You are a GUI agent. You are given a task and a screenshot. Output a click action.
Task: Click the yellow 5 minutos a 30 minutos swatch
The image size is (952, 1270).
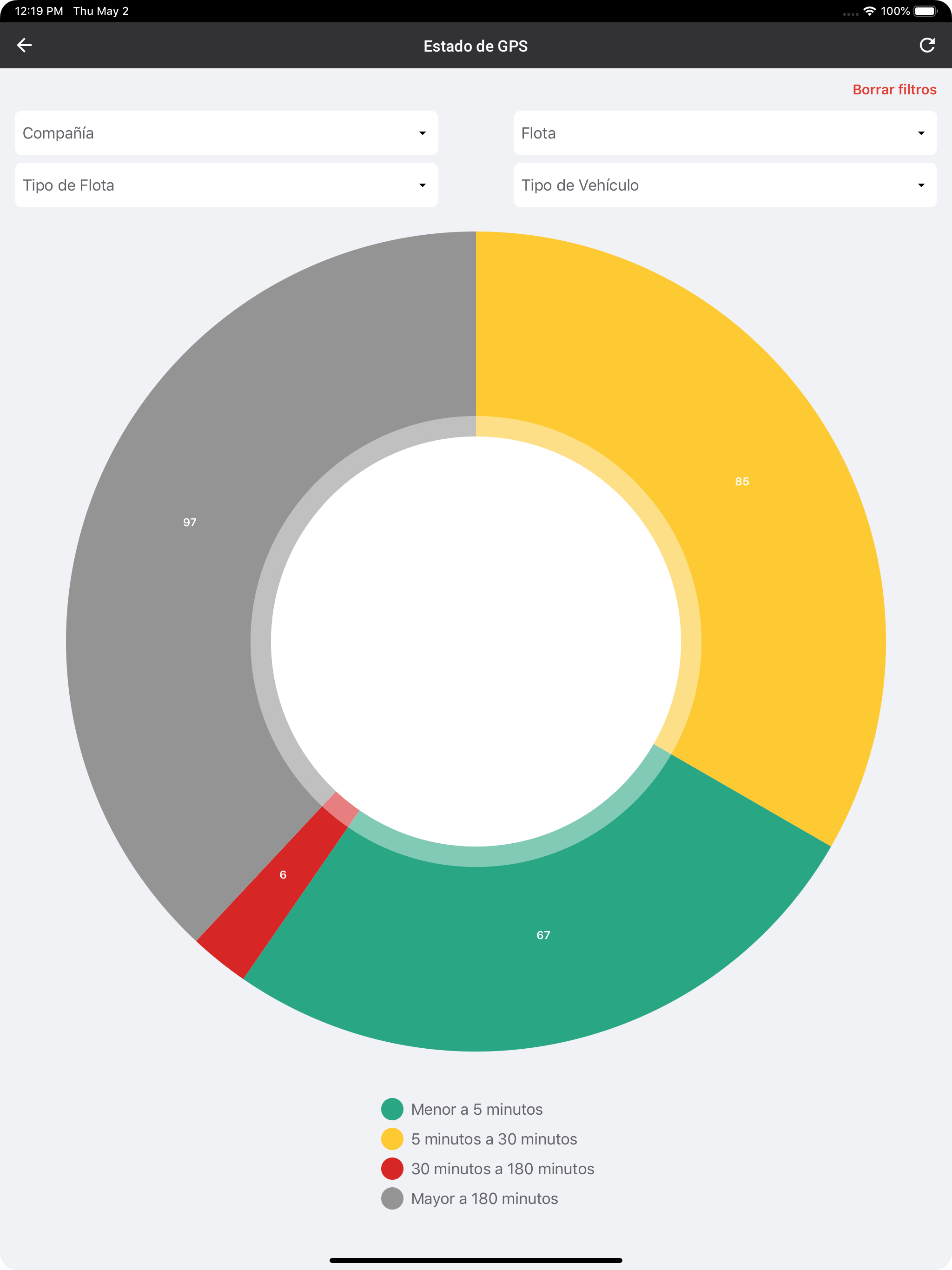coord(392,1138)
